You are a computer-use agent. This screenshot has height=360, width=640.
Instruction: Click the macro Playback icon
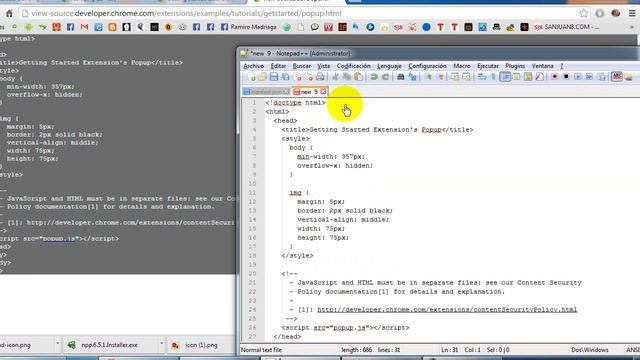click(x=578, y=77)
